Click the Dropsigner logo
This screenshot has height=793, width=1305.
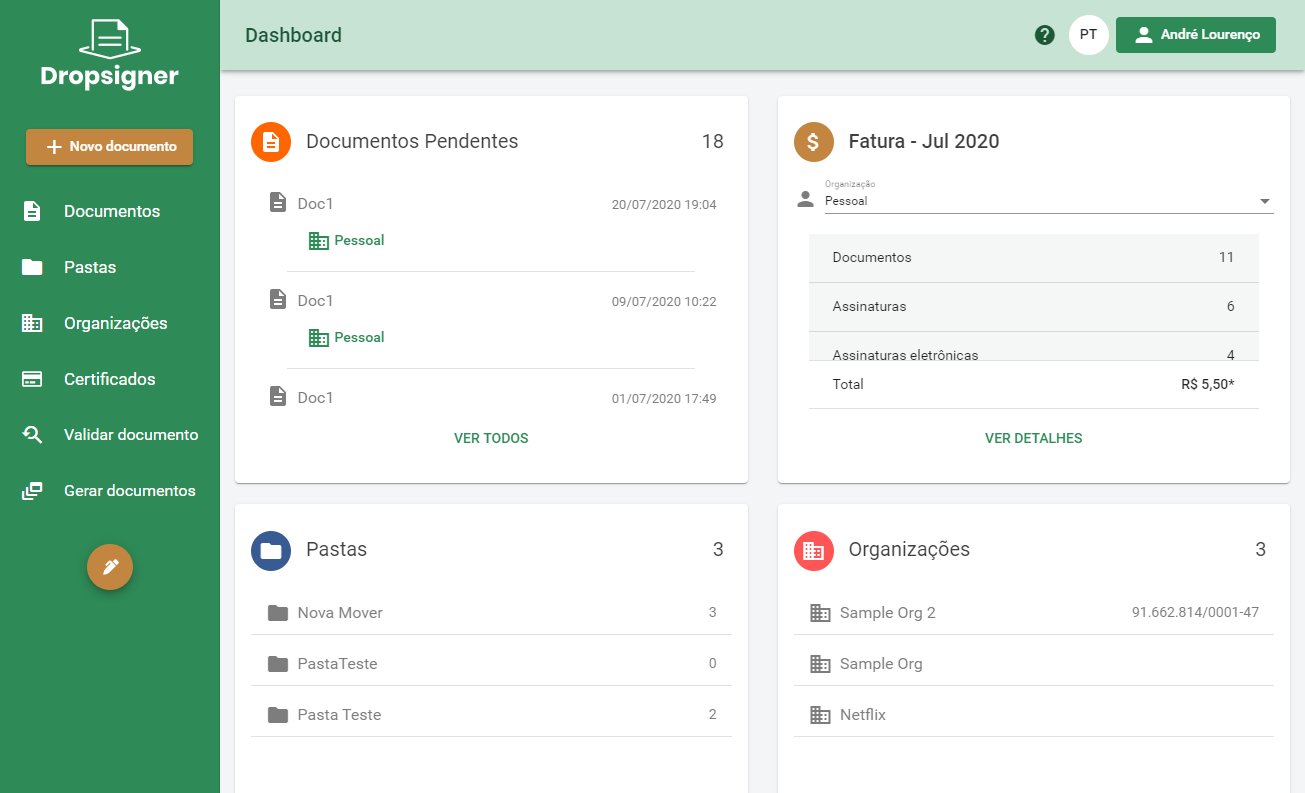(110, 54)
